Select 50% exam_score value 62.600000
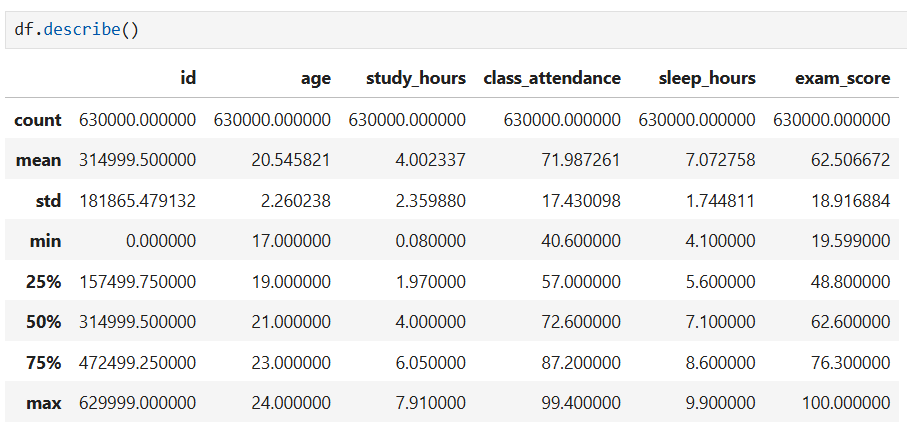The height and width of the screenshot is (433, 907). click(851, 322)
